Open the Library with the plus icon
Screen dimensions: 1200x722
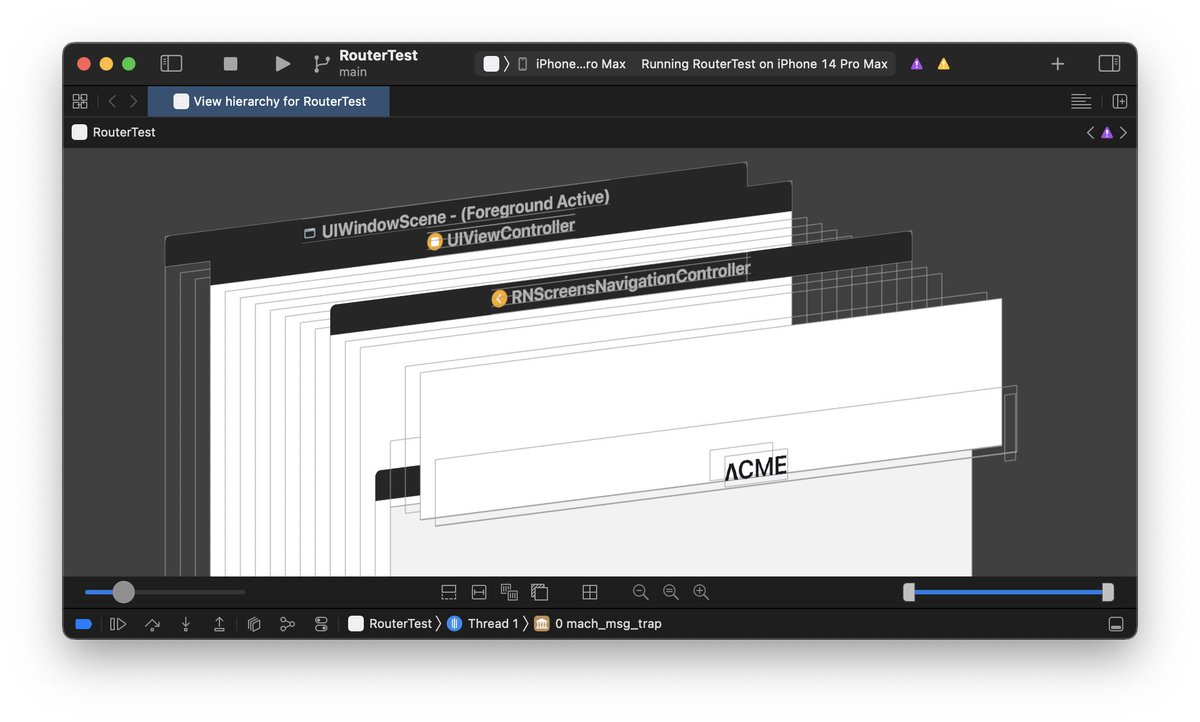pos(1057,63)
